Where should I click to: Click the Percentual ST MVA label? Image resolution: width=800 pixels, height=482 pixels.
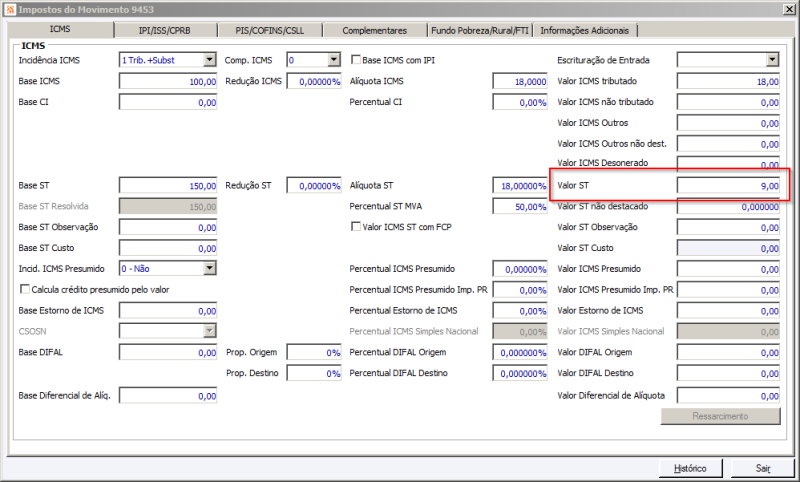[x=386, y=206]
